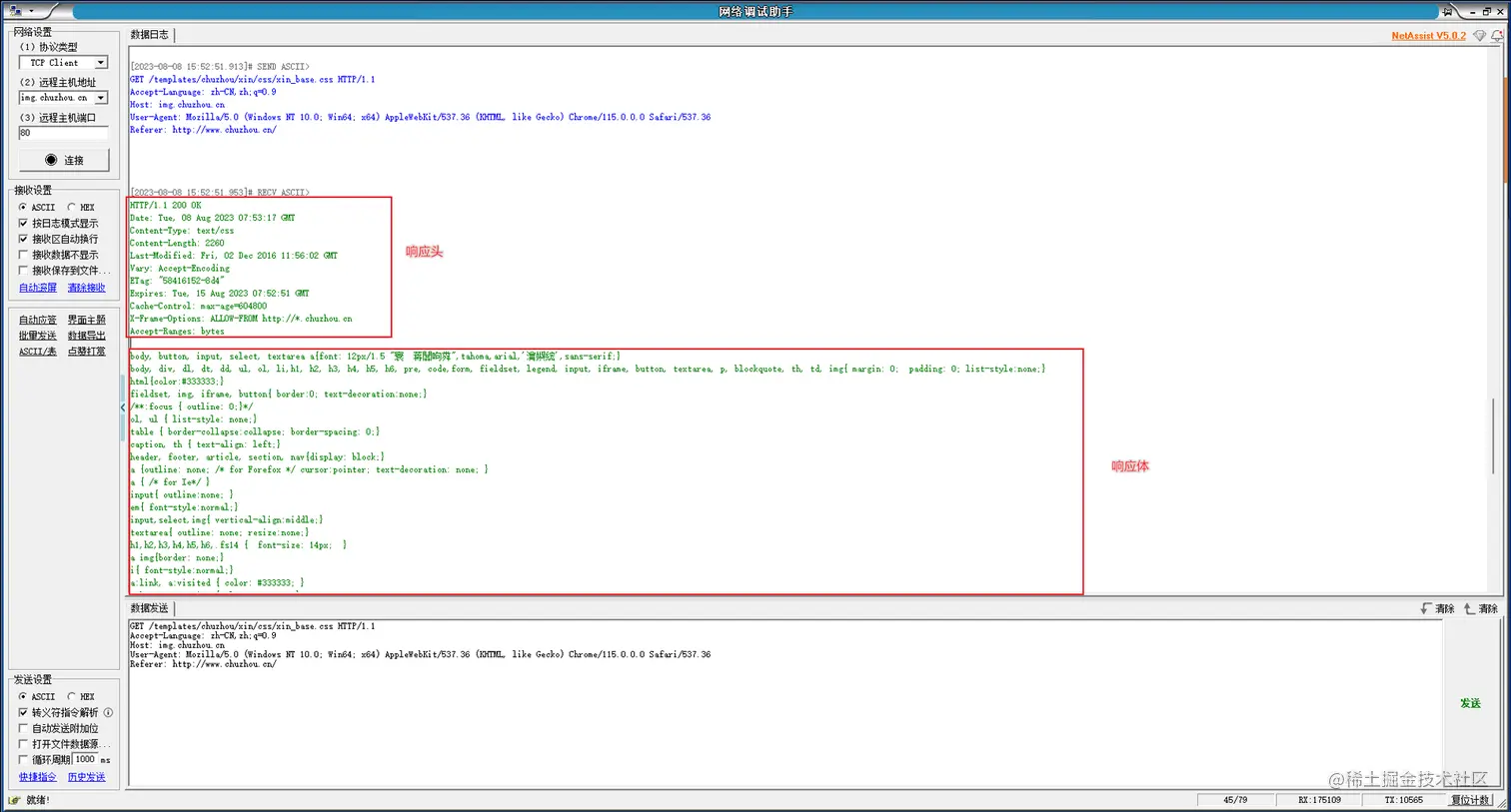
Task: Click the remote host port input field
Action: click(63, 133)
